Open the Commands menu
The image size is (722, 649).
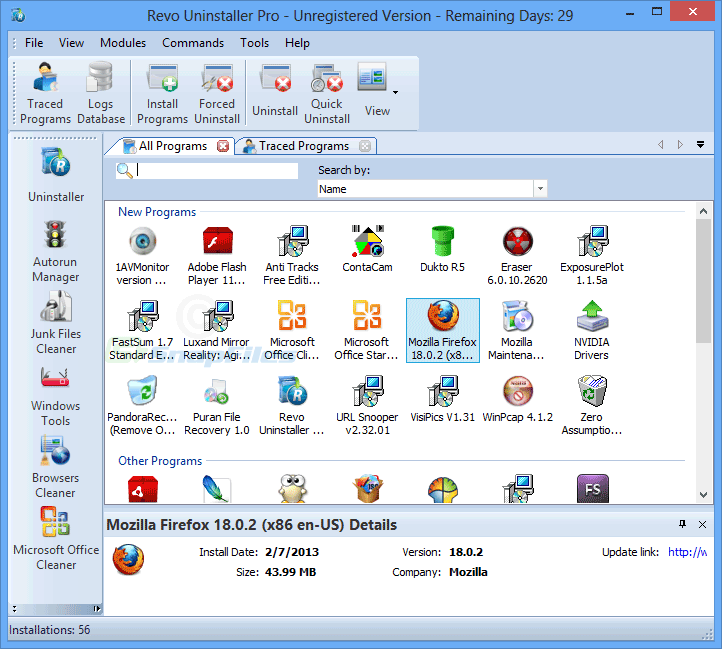click(x=193, y=43)
